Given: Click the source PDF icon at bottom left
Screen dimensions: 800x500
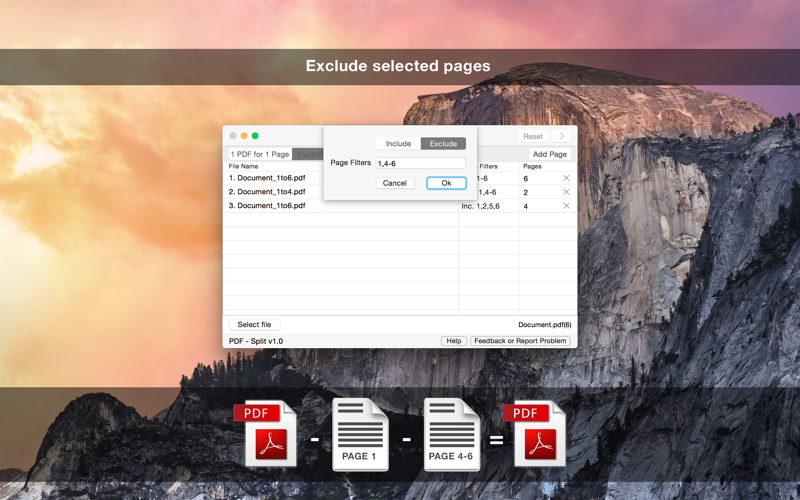Looking at the screenshot, I should 265,433.
